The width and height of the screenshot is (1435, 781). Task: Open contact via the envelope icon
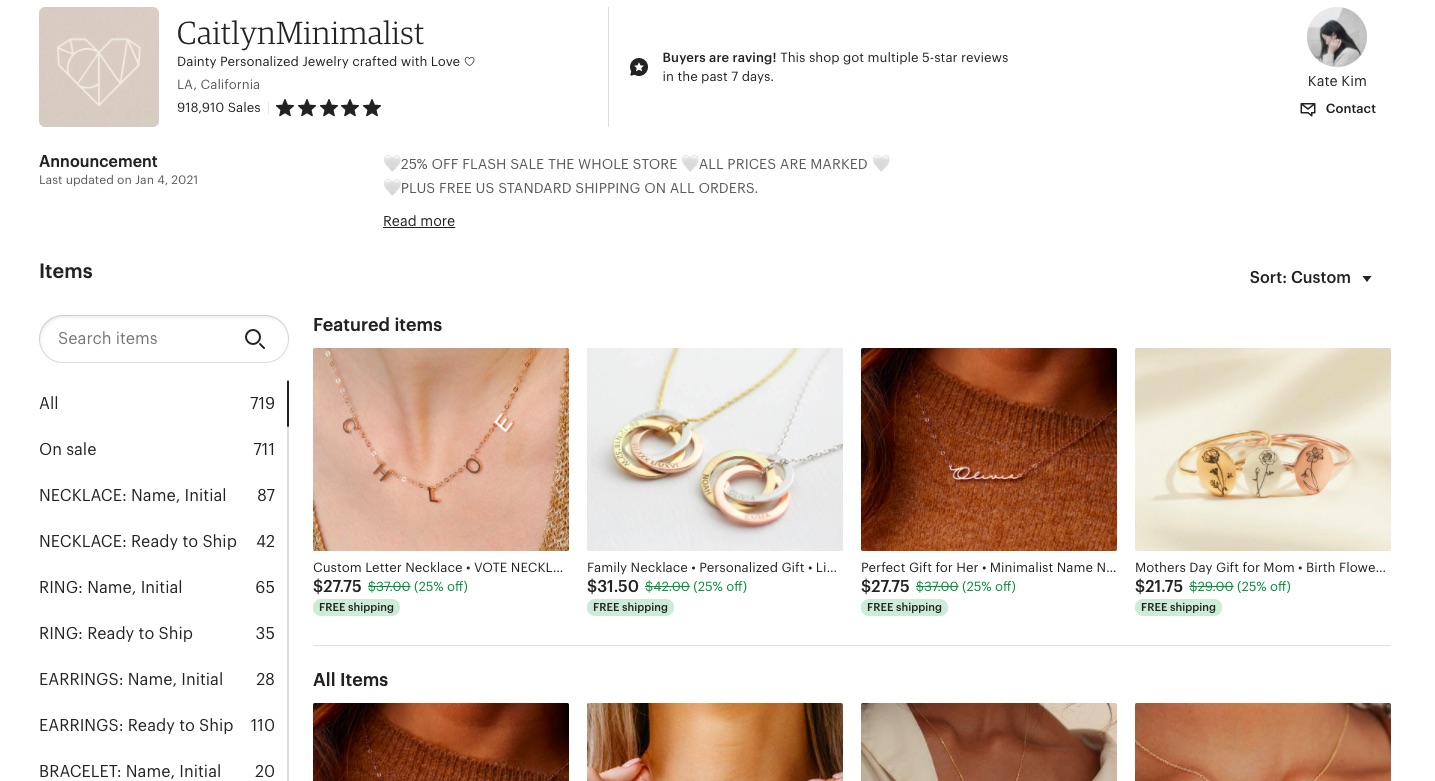[1308, 109]
